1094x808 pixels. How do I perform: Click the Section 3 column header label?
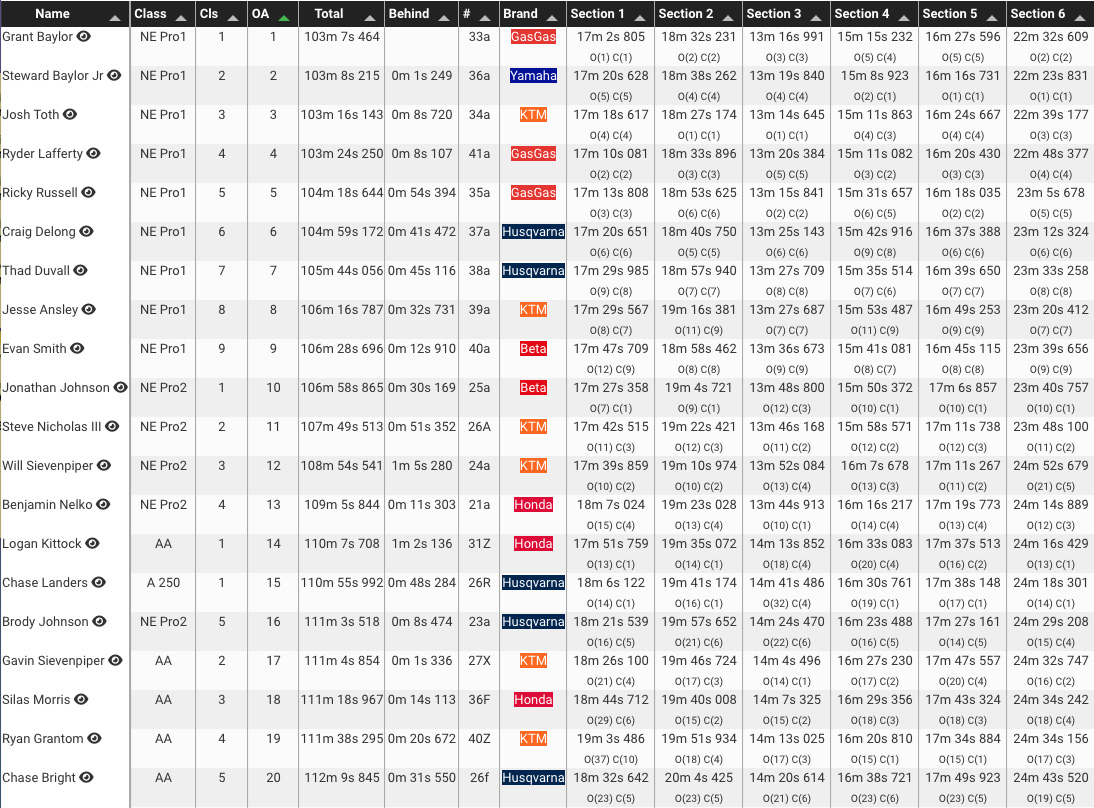coord(773,14)
